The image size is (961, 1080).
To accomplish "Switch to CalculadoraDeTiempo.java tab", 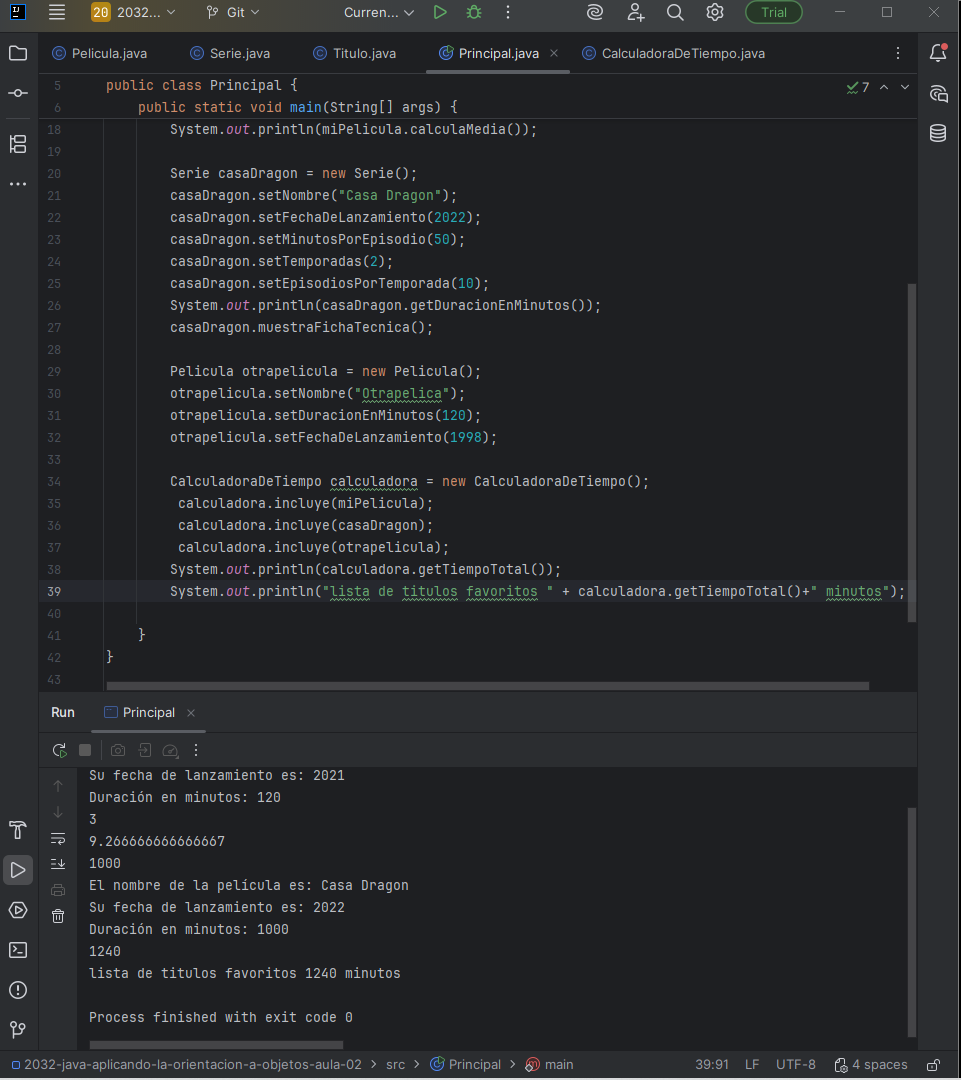I will pyautogui.click(x=674, y=53).
